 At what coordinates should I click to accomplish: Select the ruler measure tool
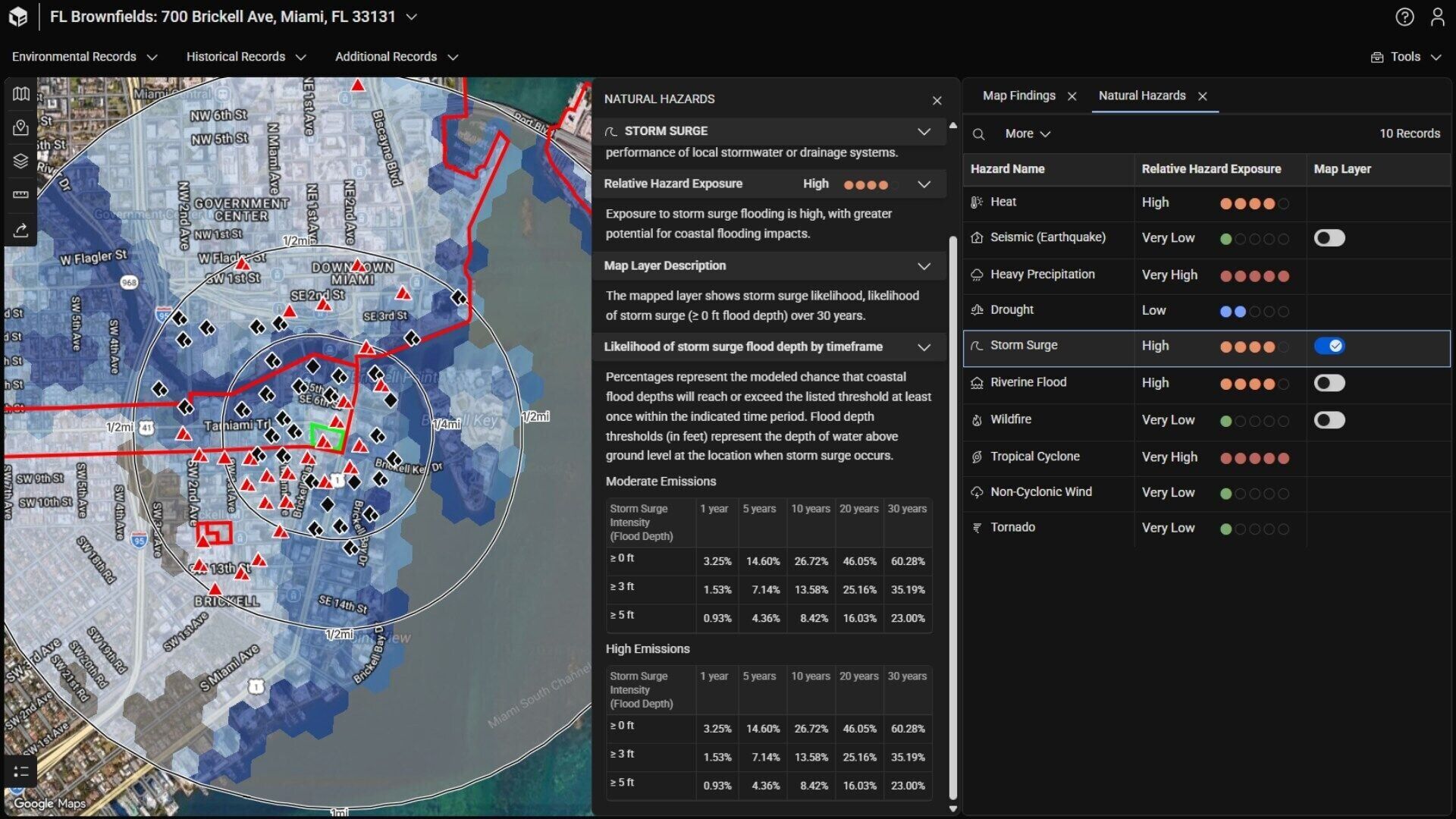(x=20, y=195)
